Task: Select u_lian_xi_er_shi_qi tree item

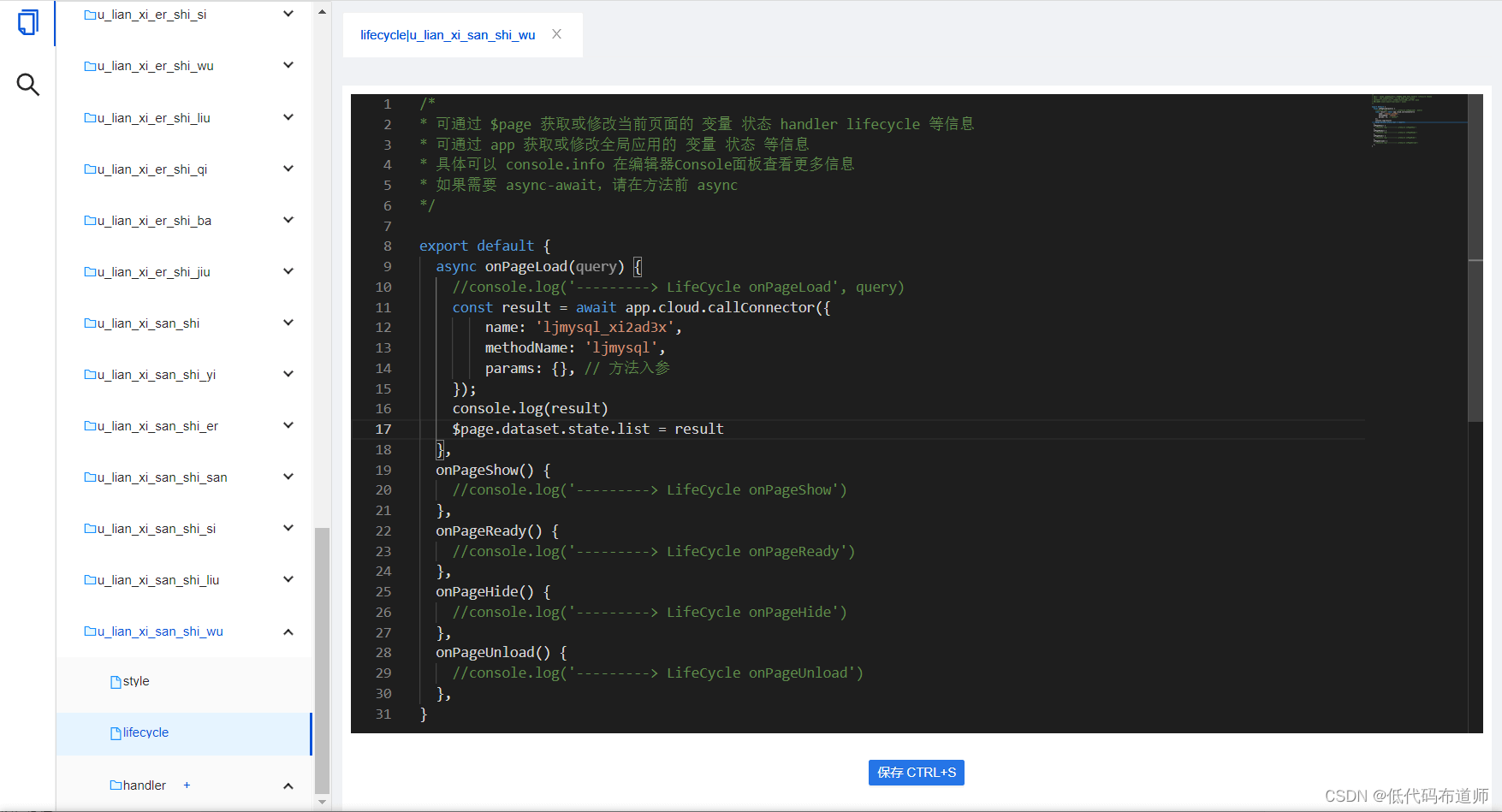Action: click(145, 169)
